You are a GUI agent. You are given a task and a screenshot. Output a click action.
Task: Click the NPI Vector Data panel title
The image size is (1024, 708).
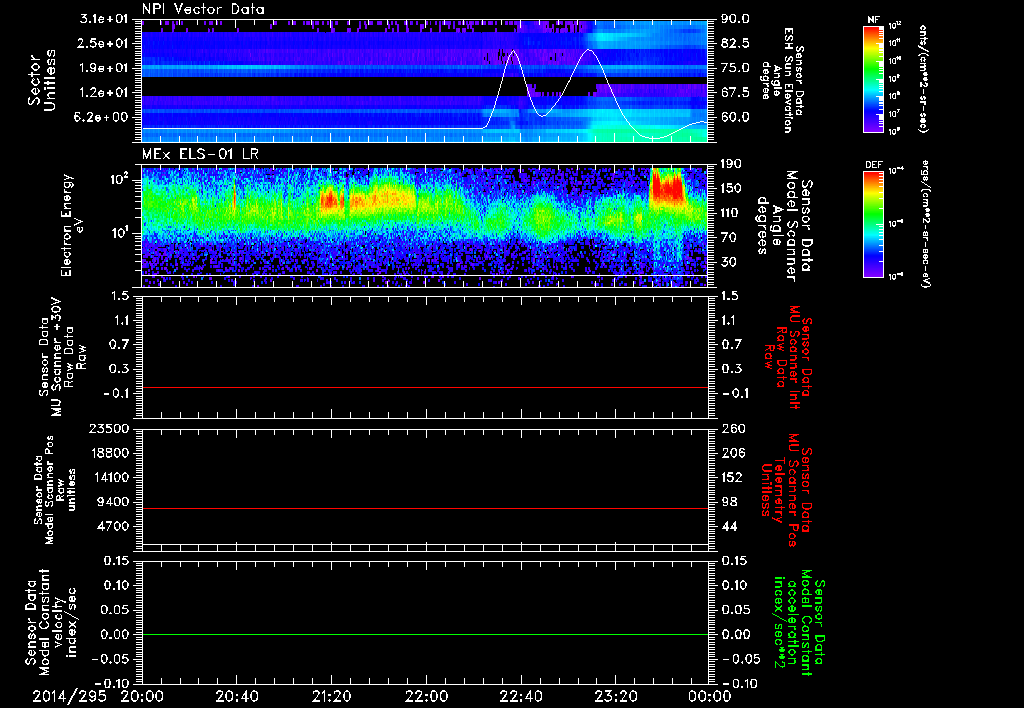[x=204, y=10]
